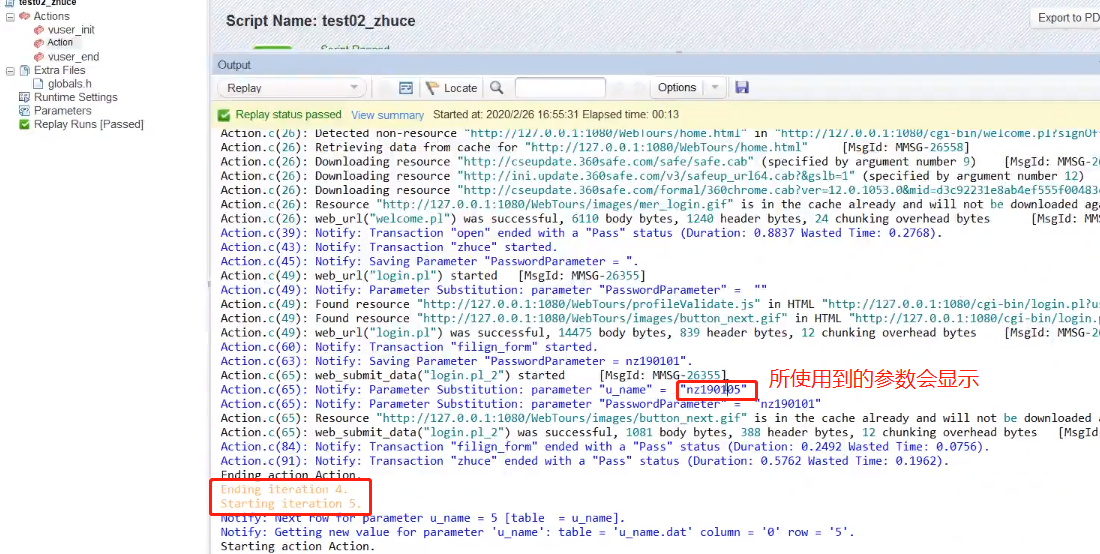Image resolution: width=1100 pixels, height=554 pixels.
Task: Select line Transaction "filign_form" ended Pass
Action: coord(605,447)
